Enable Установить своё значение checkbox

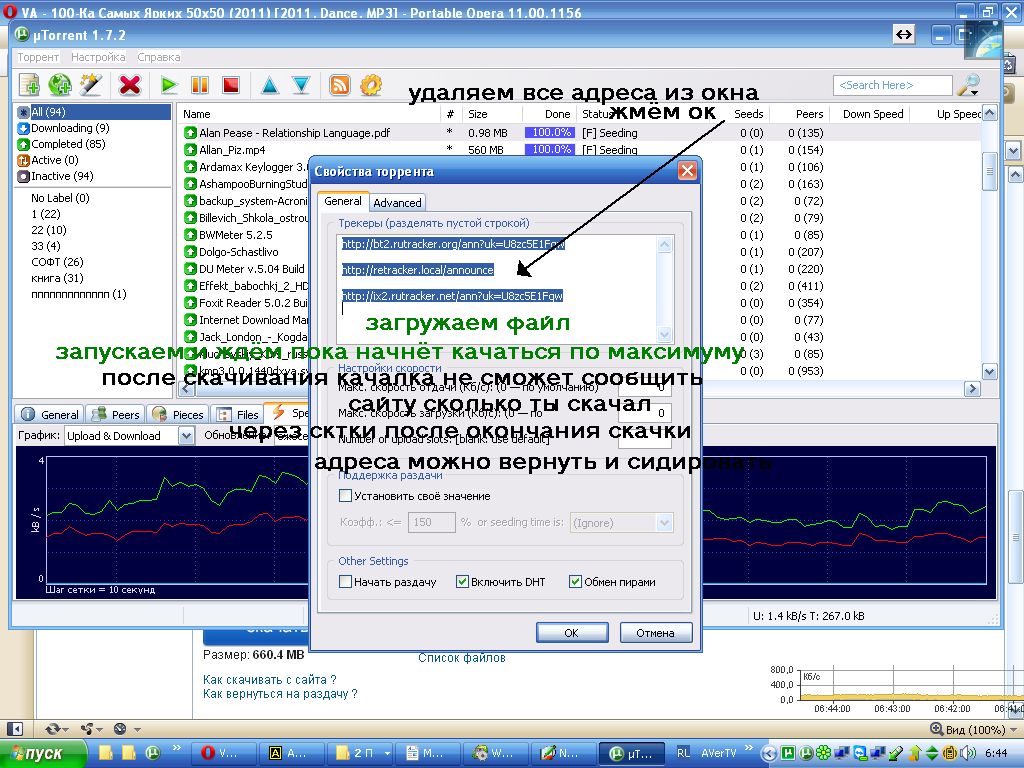click(x=345, y=496)
